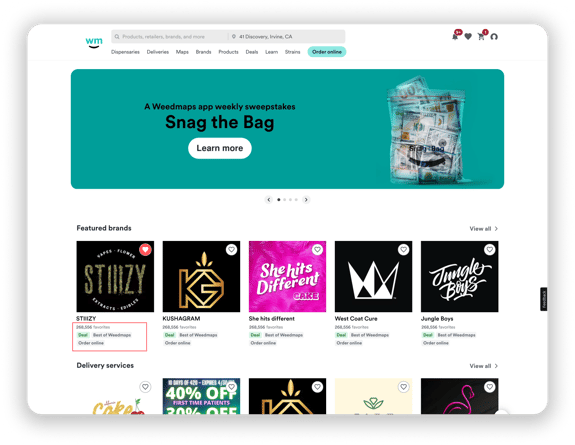Favorite the KUSHAGRAM brand
The image size is (575, 445).
tap(231, 249)
